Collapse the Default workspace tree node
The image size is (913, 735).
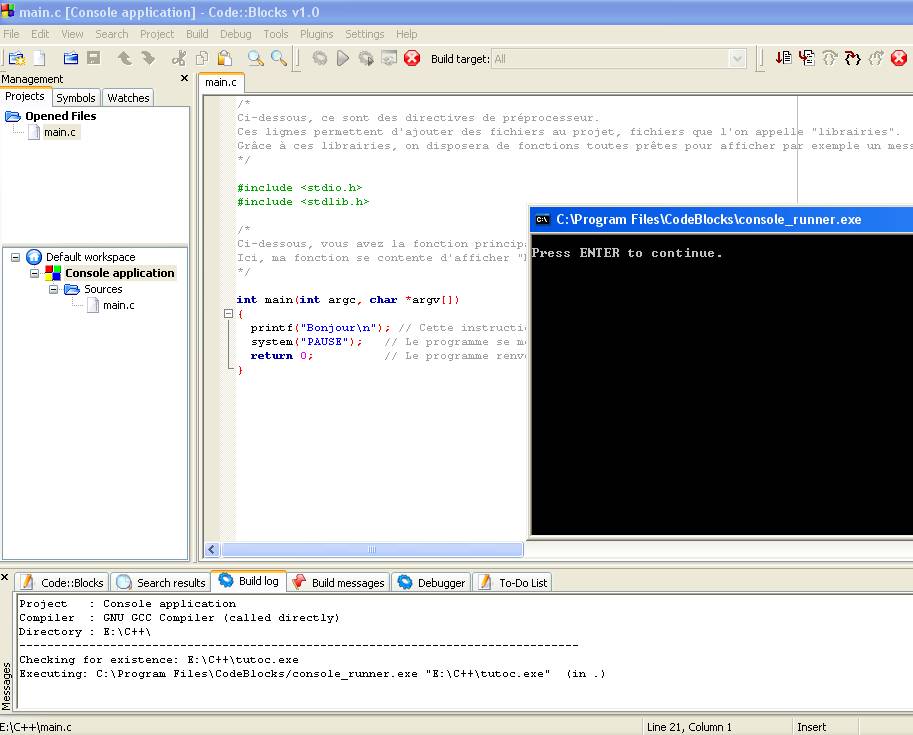[16, 257]
